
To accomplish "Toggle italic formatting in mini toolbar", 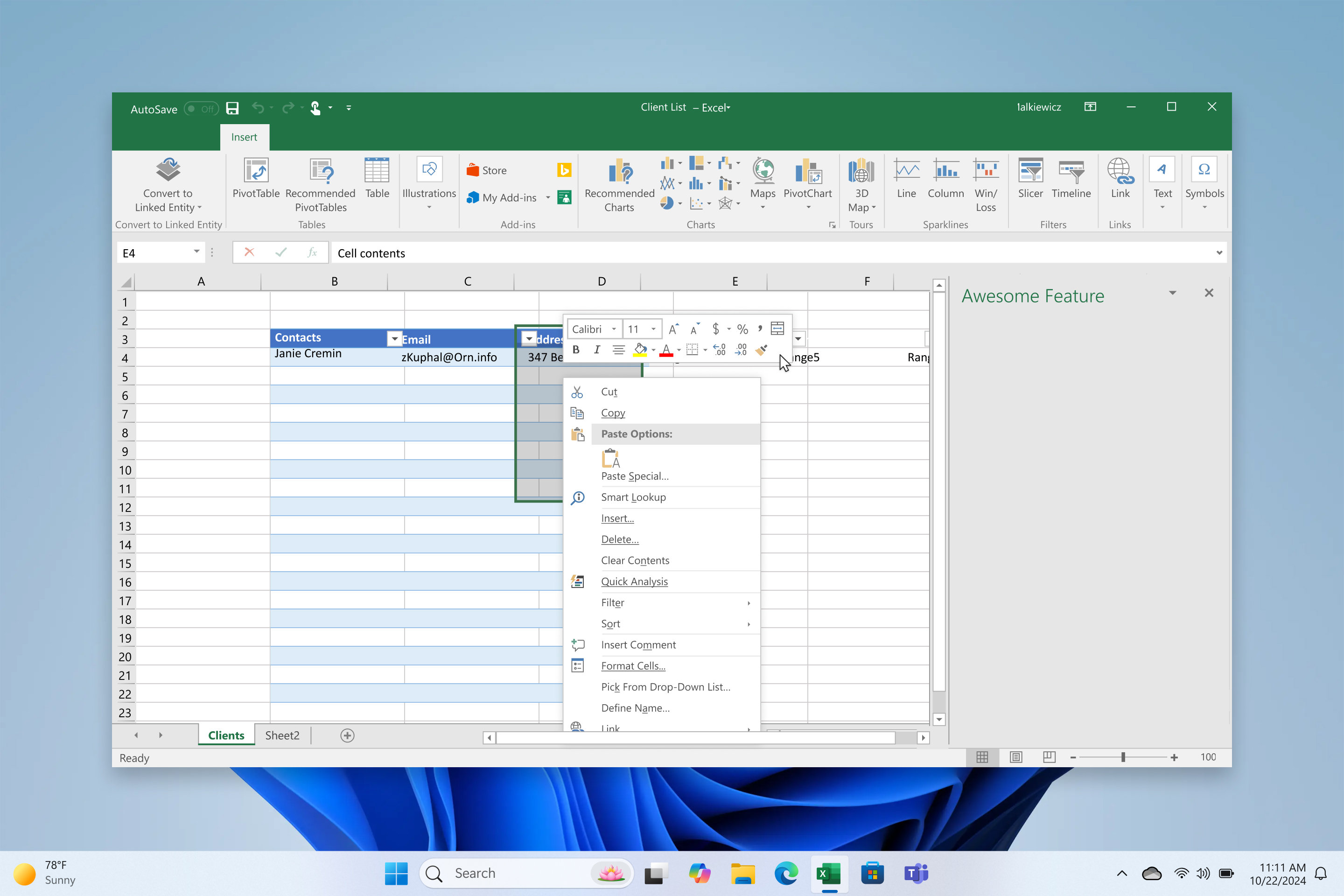I will click(596, 350).
